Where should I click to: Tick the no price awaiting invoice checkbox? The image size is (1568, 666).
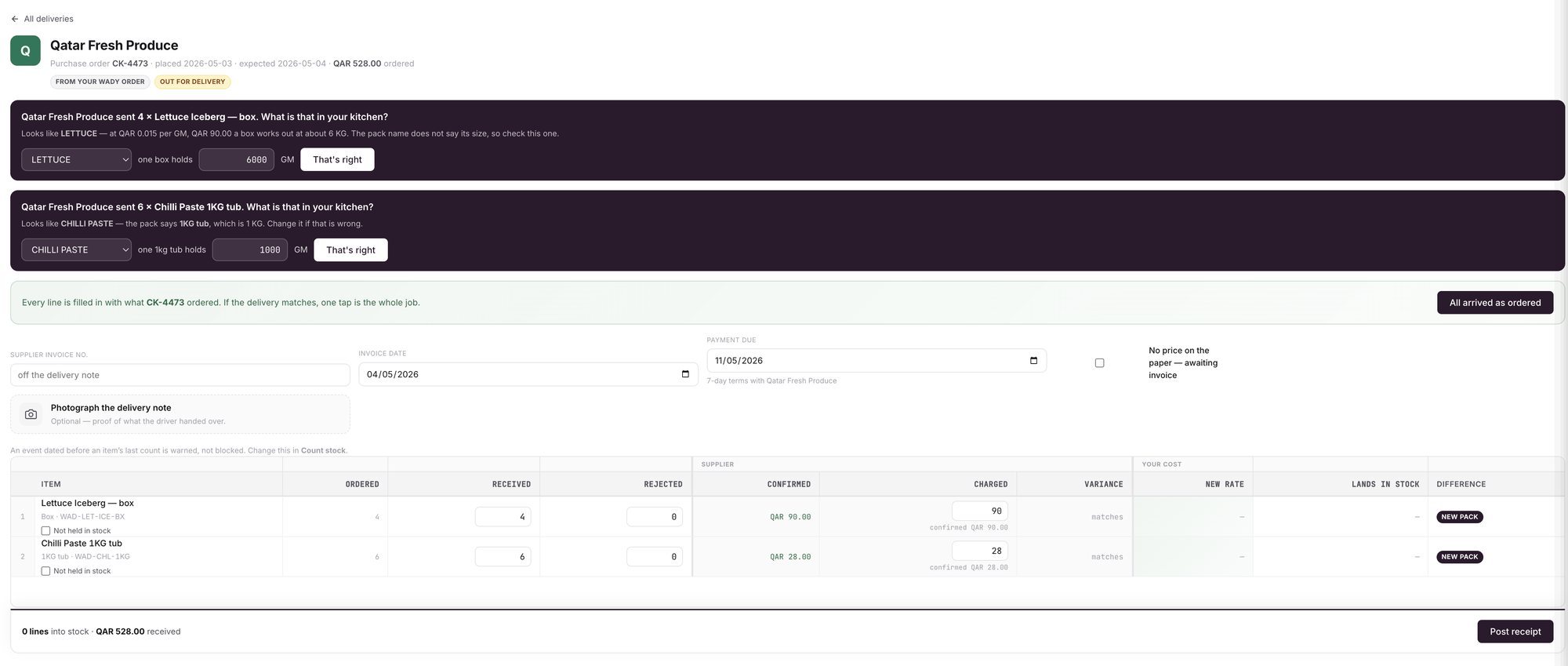[1099, 363]
